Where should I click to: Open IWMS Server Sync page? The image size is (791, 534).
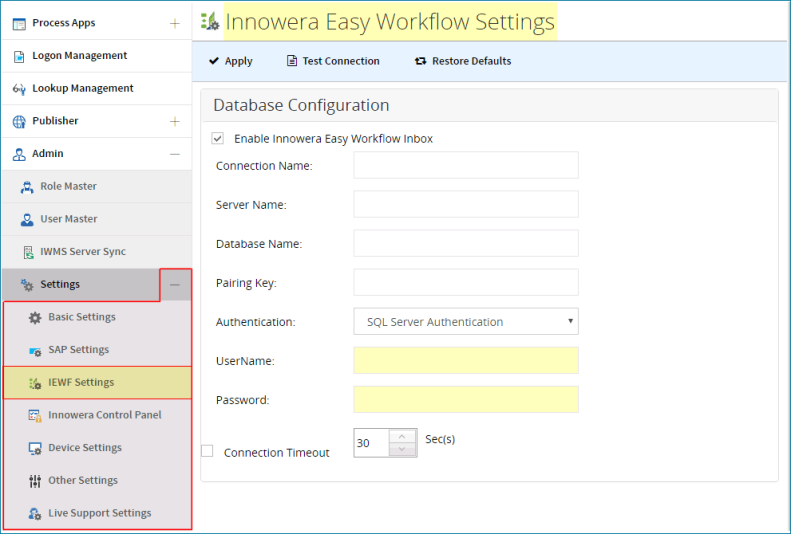[x=96, y=252]
